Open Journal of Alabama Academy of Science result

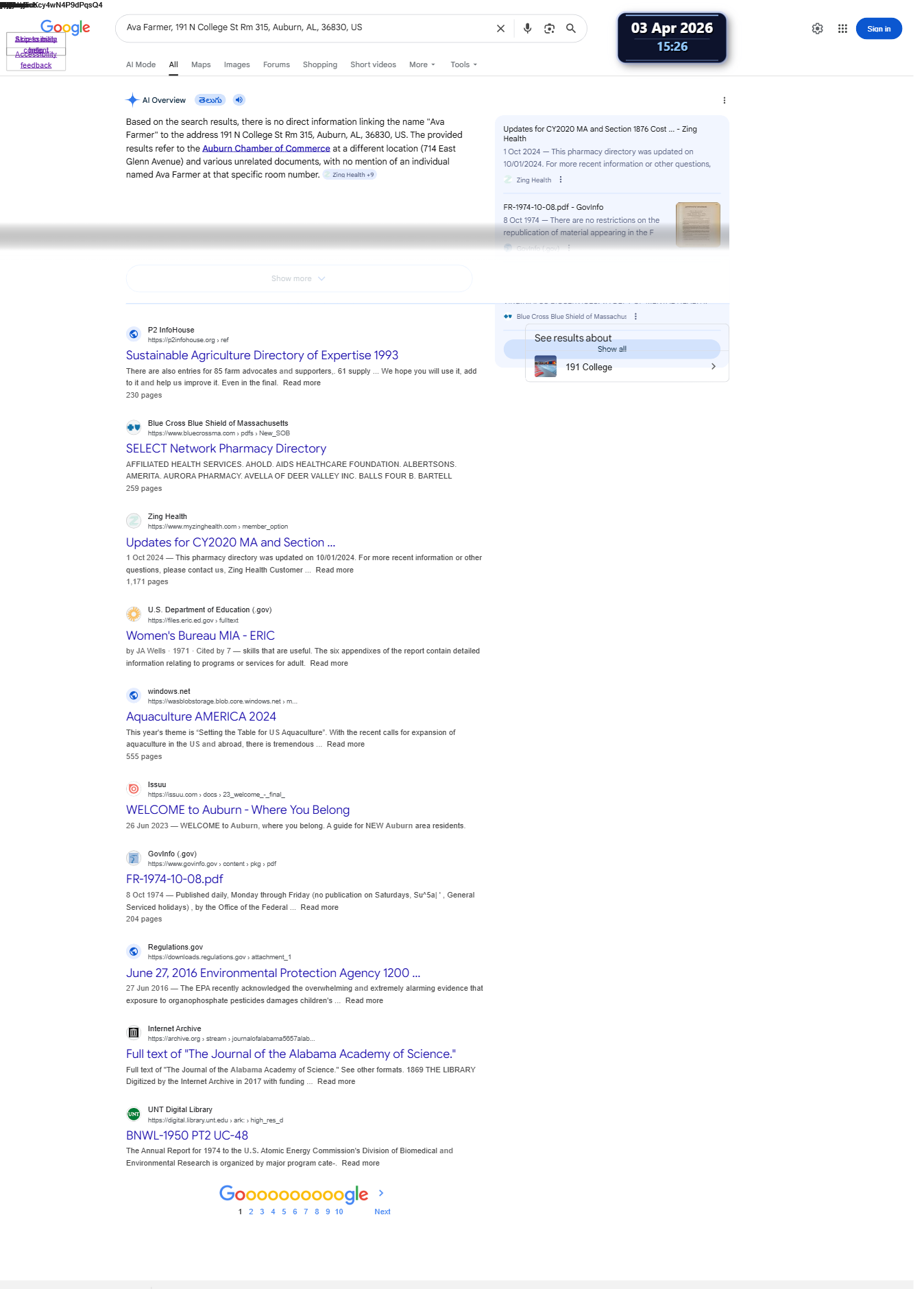pos(291,1054)
